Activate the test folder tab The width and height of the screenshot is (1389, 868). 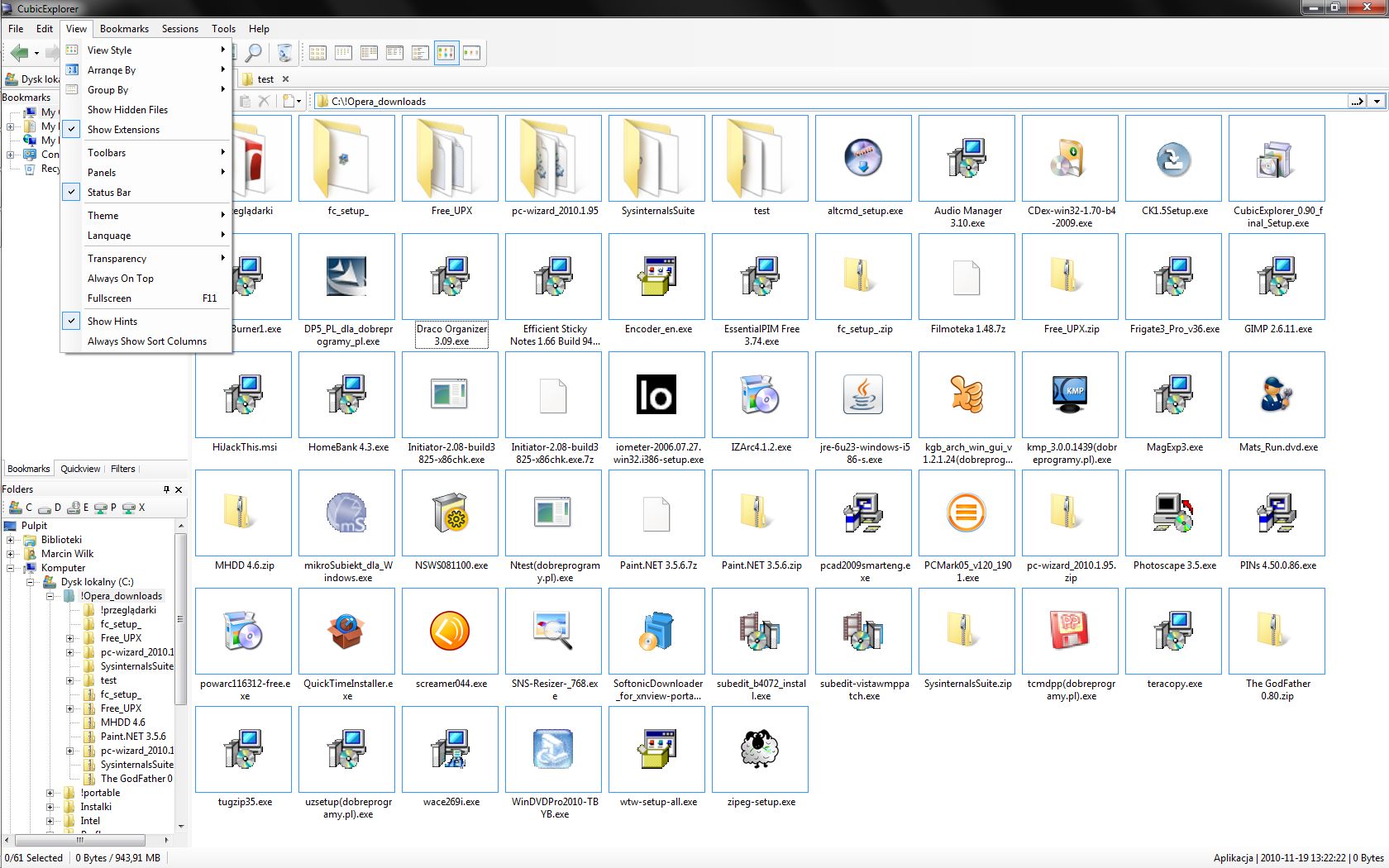pyautogui.click(x=265, y=79)
